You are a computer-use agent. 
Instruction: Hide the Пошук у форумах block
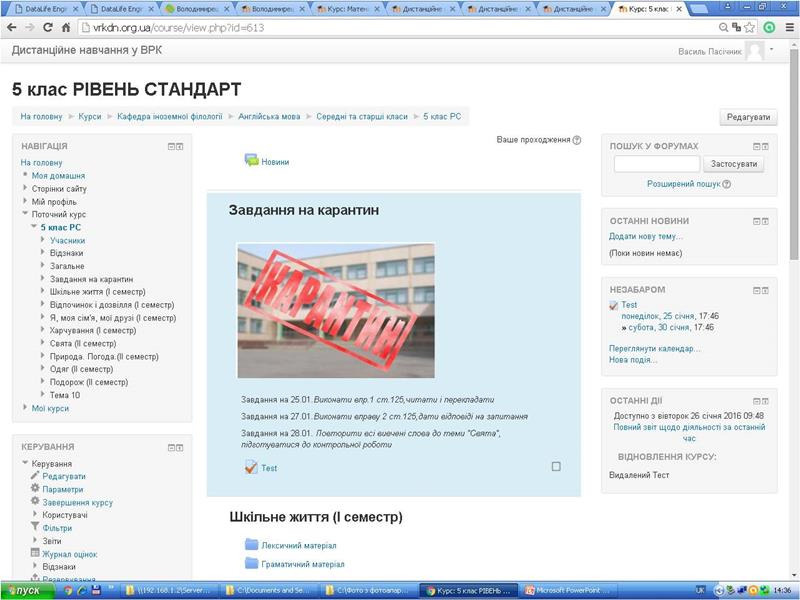(x=757, y=146)
